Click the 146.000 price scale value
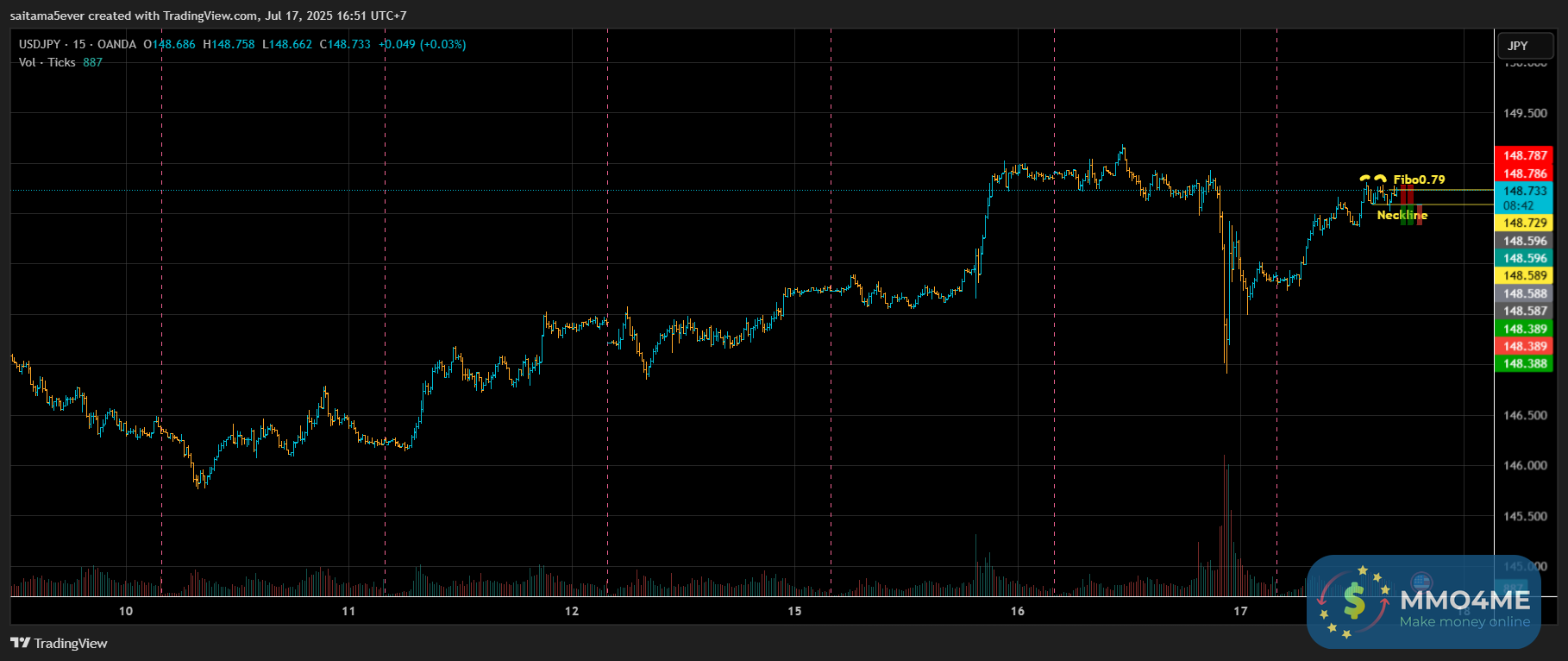Image resolution: width=1568 pixels, height=661 pixels. 1525,465
